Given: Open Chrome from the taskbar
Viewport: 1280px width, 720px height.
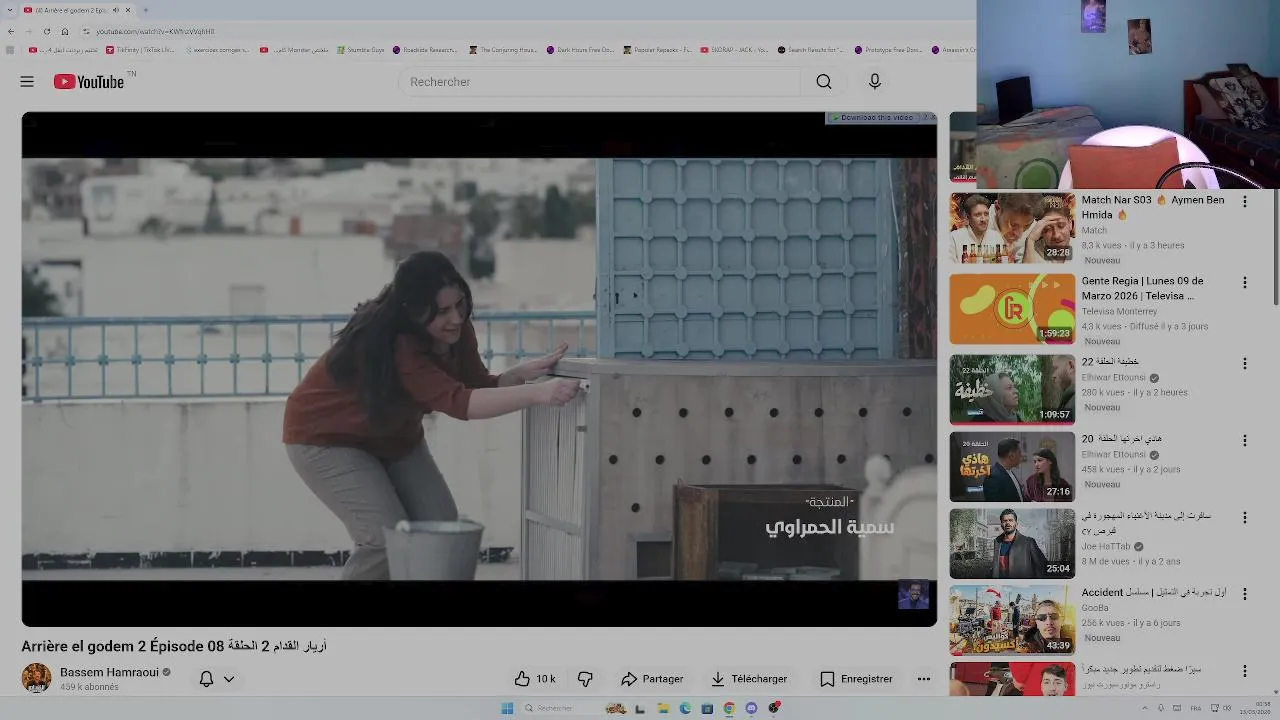Looking at the screenshot, I should coord(729,708).
